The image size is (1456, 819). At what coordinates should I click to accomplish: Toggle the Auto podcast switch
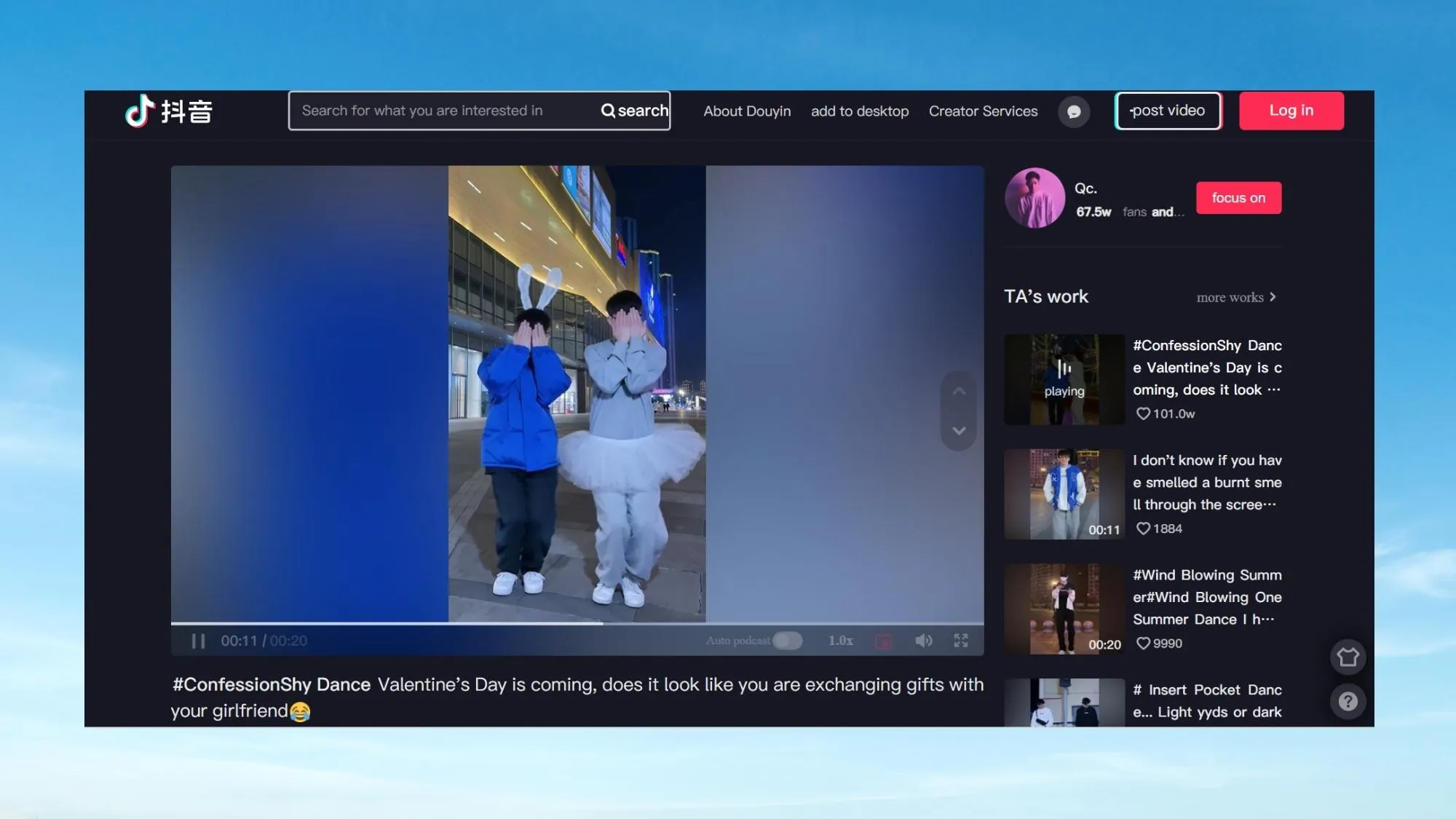[787, 641]
